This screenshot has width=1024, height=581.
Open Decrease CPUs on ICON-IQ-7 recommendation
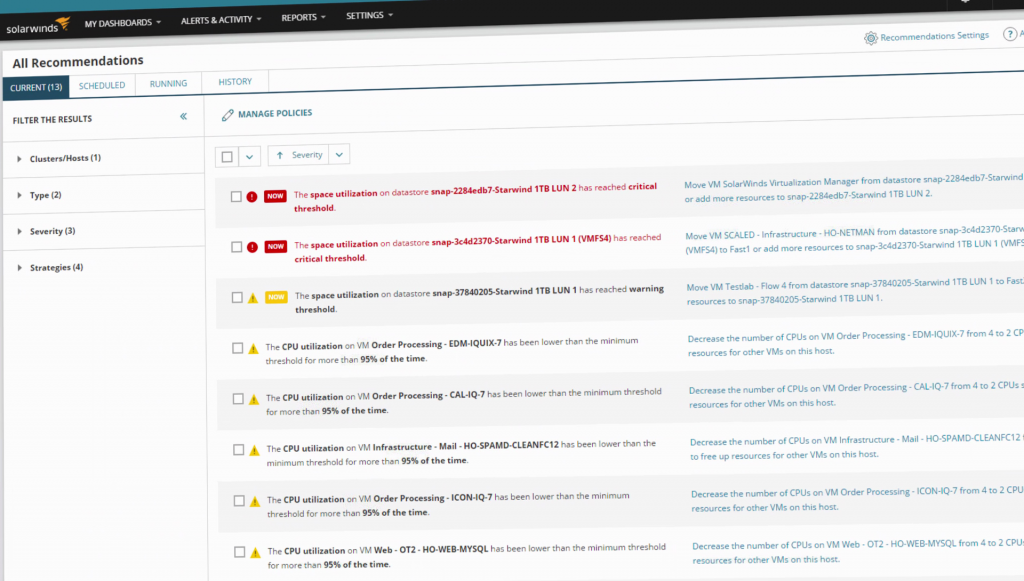pyautogui.click(x=857, y=499)
